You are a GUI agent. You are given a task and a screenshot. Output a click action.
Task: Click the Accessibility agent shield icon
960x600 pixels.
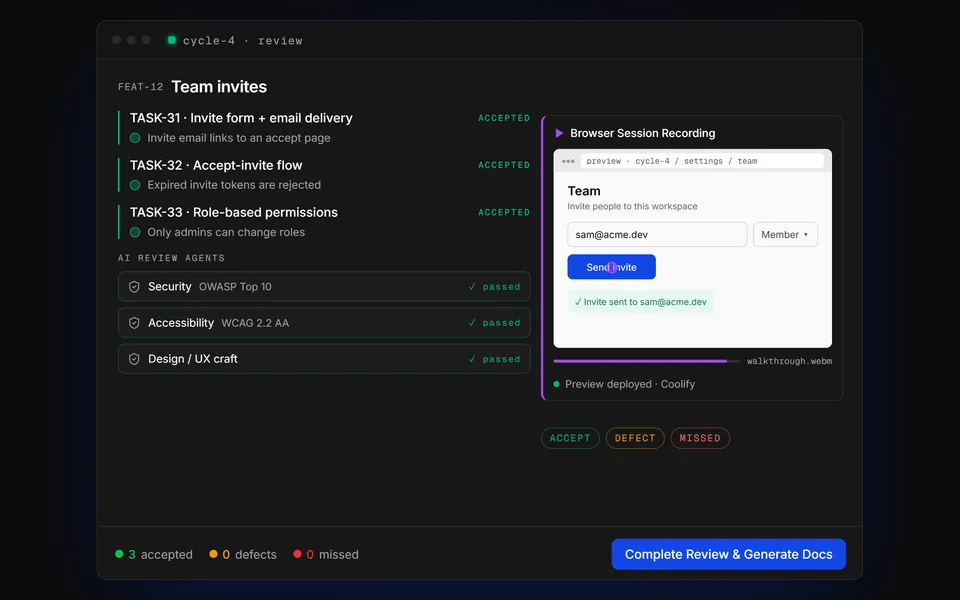(x=134, y=323)
